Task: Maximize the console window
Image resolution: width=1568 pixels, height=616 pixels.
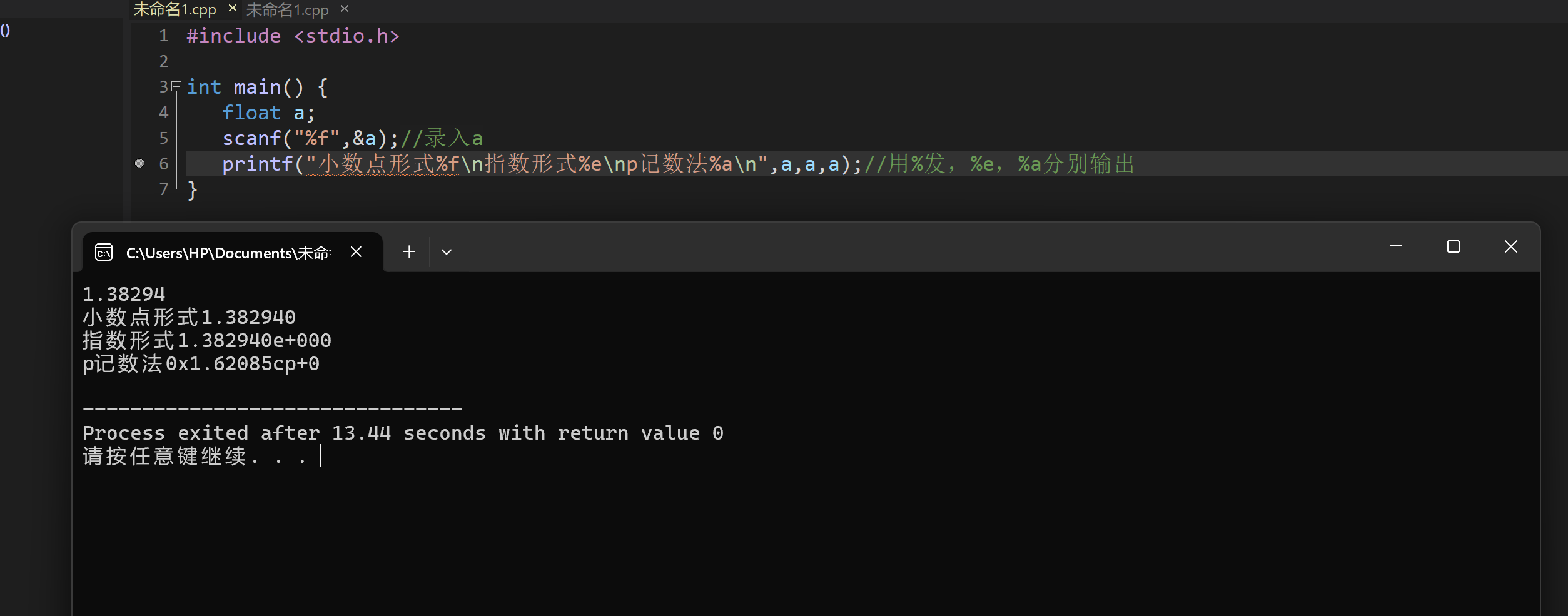Action: click(1454, 246)
